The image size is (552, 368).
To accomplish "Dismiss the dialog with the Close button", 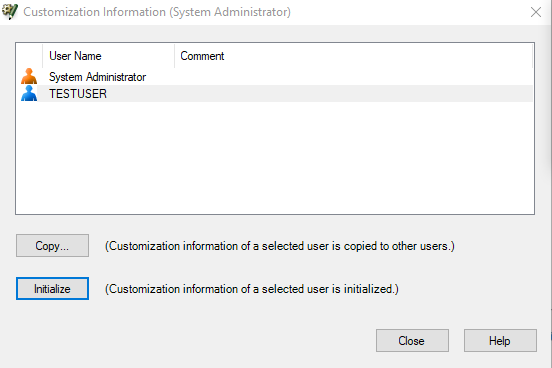I will (412, 341).
